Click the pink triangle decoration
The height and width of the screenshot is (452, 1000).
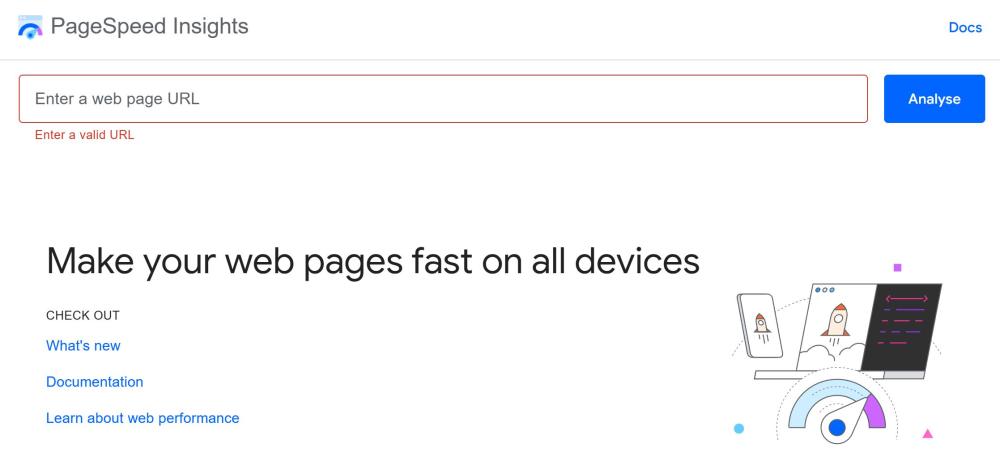[x=928, y=433]
